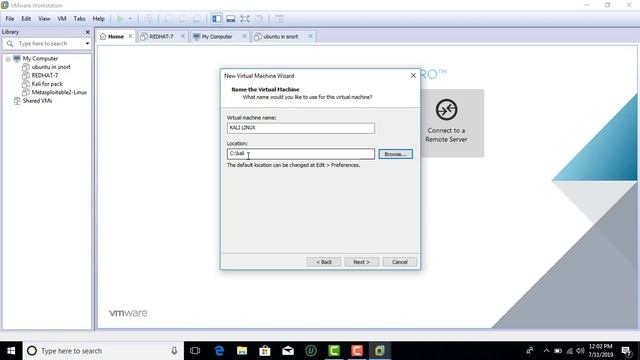The image size is (640, 360).
Task: Click the console view toolbar icon
Action: 279,19
